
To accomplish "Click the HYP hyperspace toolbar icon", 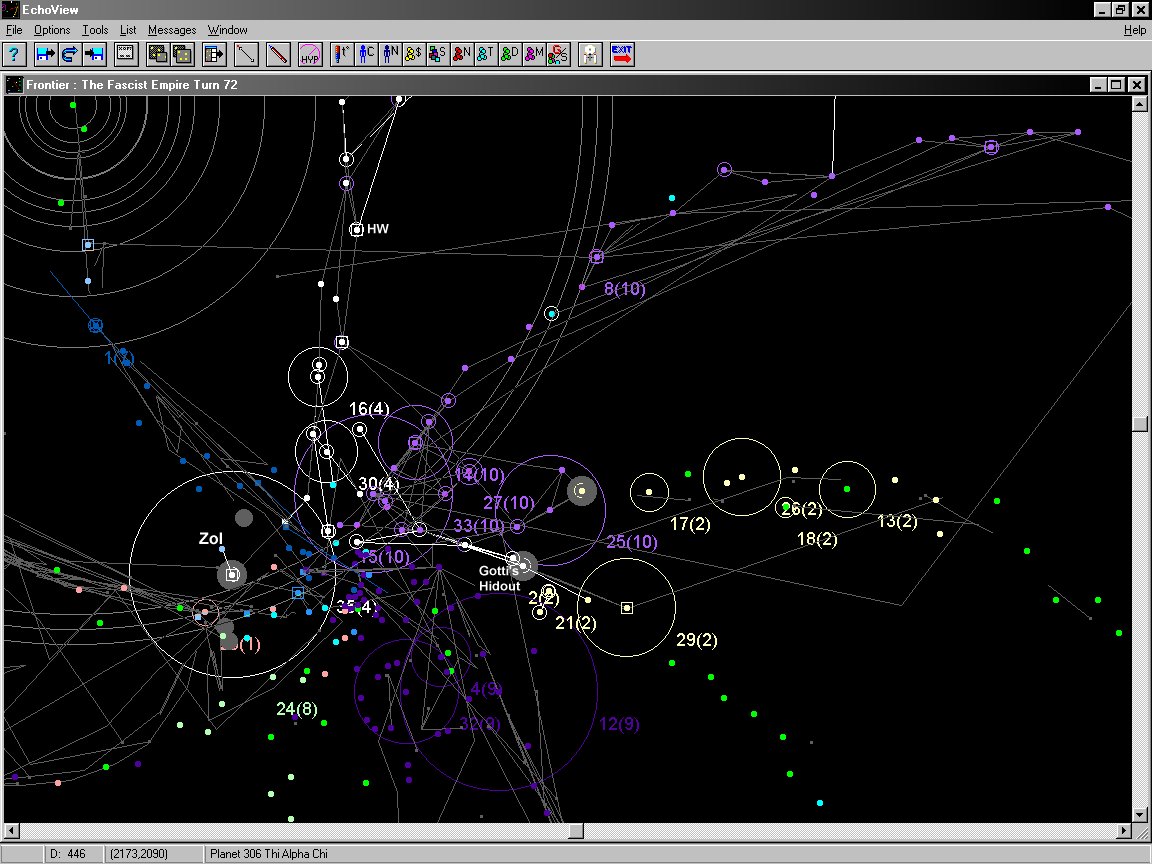I will (310, 54).
